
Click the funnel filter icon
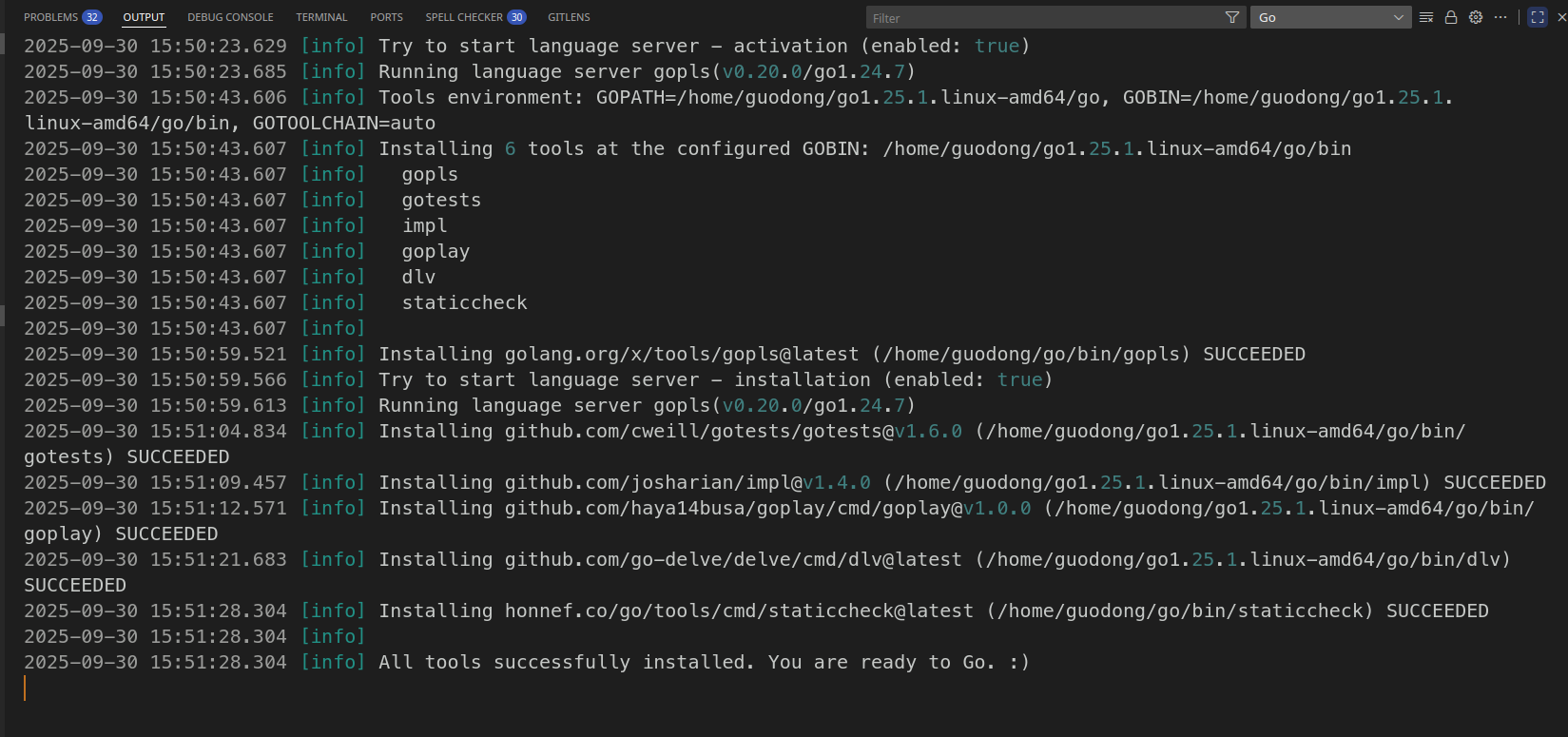coord(1232,17)
